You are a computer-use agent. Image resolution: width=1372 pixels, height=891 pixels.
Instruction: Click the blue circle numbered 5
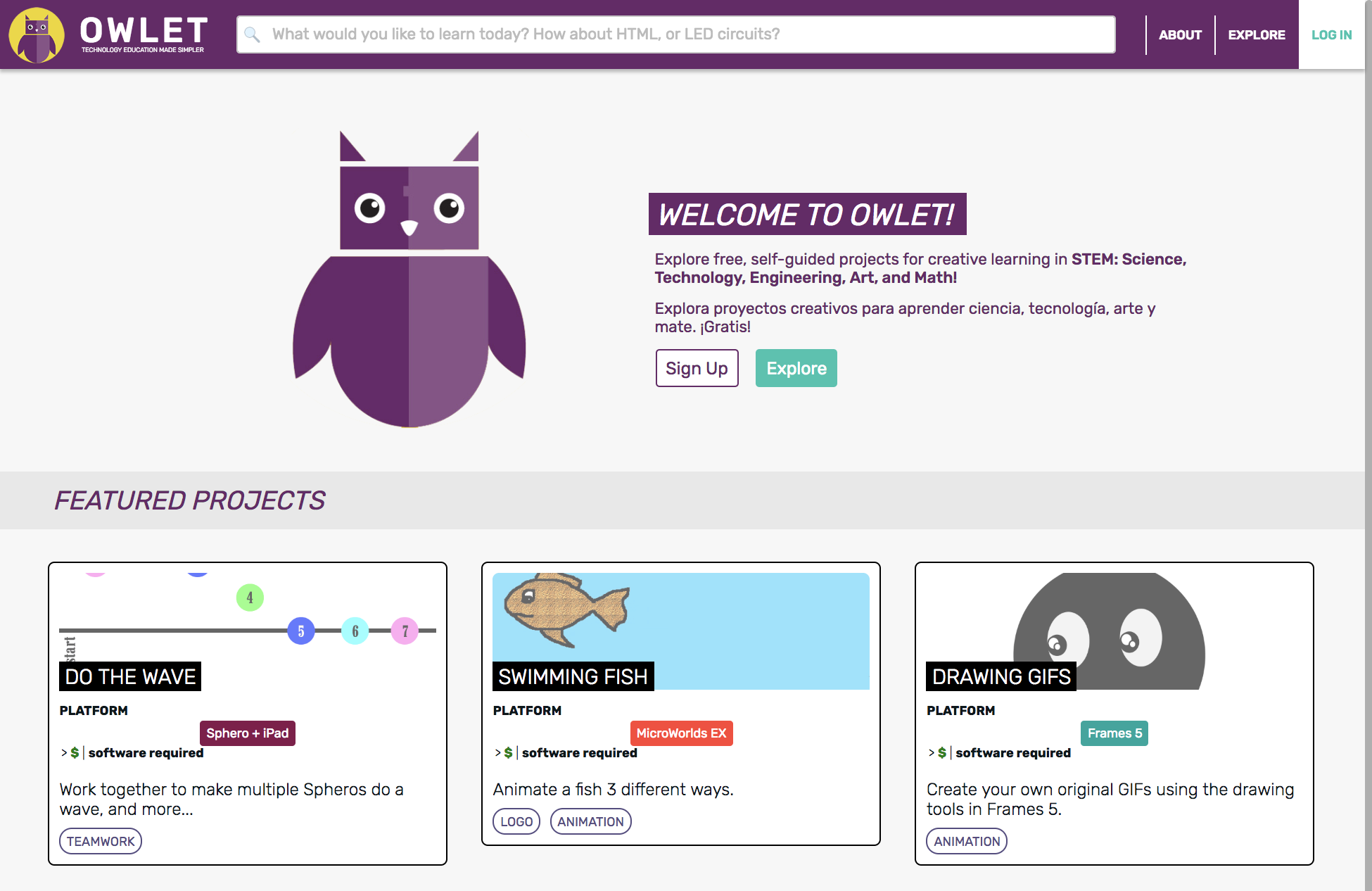point(301,631)
